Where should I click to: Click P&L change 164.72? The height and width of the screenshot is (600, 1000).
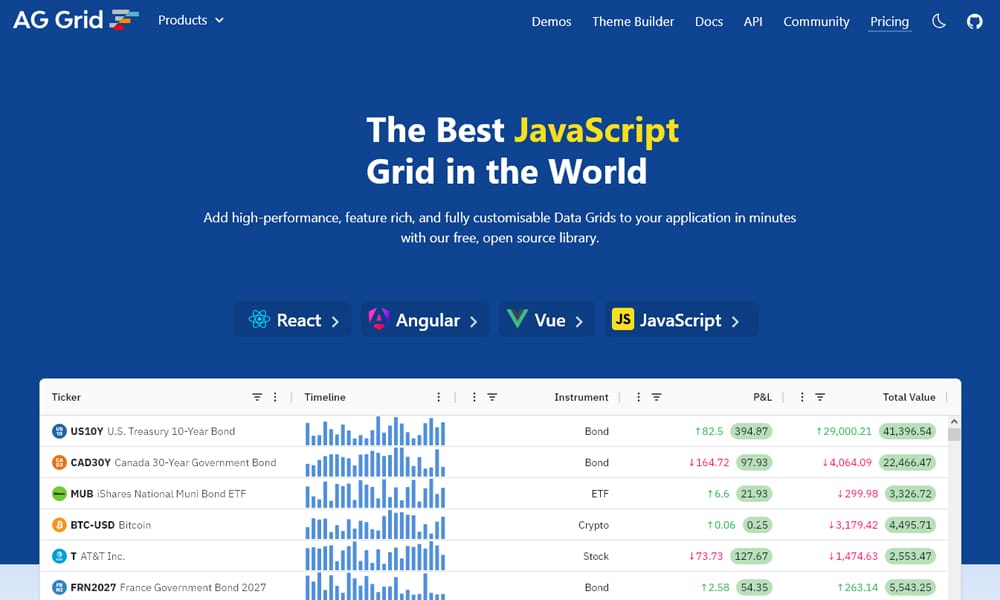pyautogui.click(x=709, y=462)
